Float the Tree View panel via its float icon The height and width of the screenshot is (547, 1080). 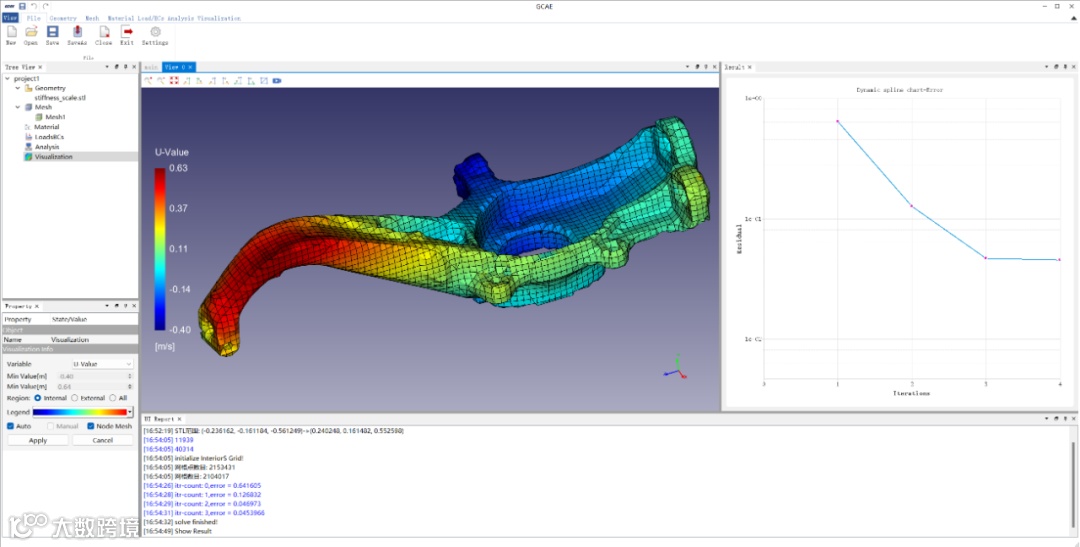(x=116, y=67)
